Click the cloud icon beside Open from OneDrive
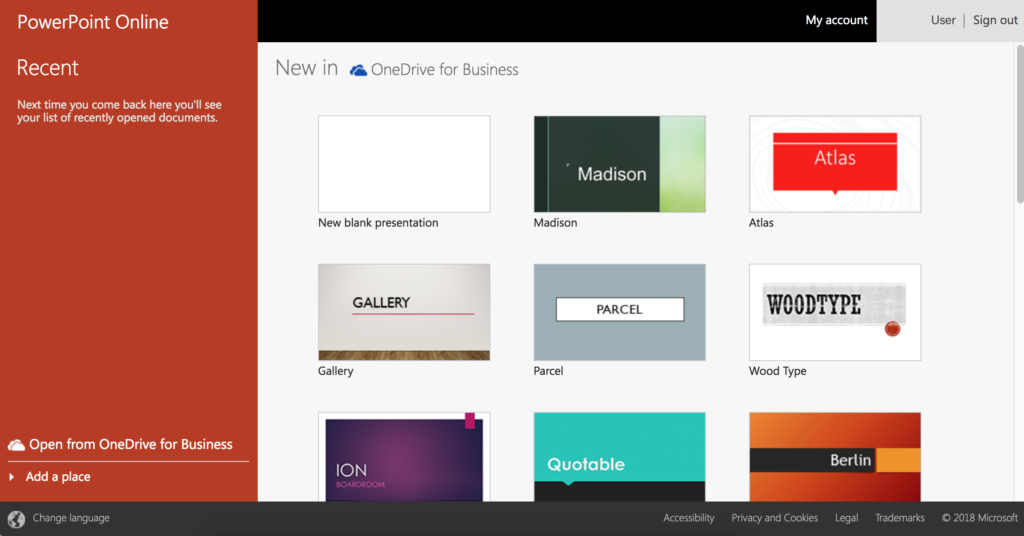The height and width of the screenshot is (536, 1024). click(16, 445)
